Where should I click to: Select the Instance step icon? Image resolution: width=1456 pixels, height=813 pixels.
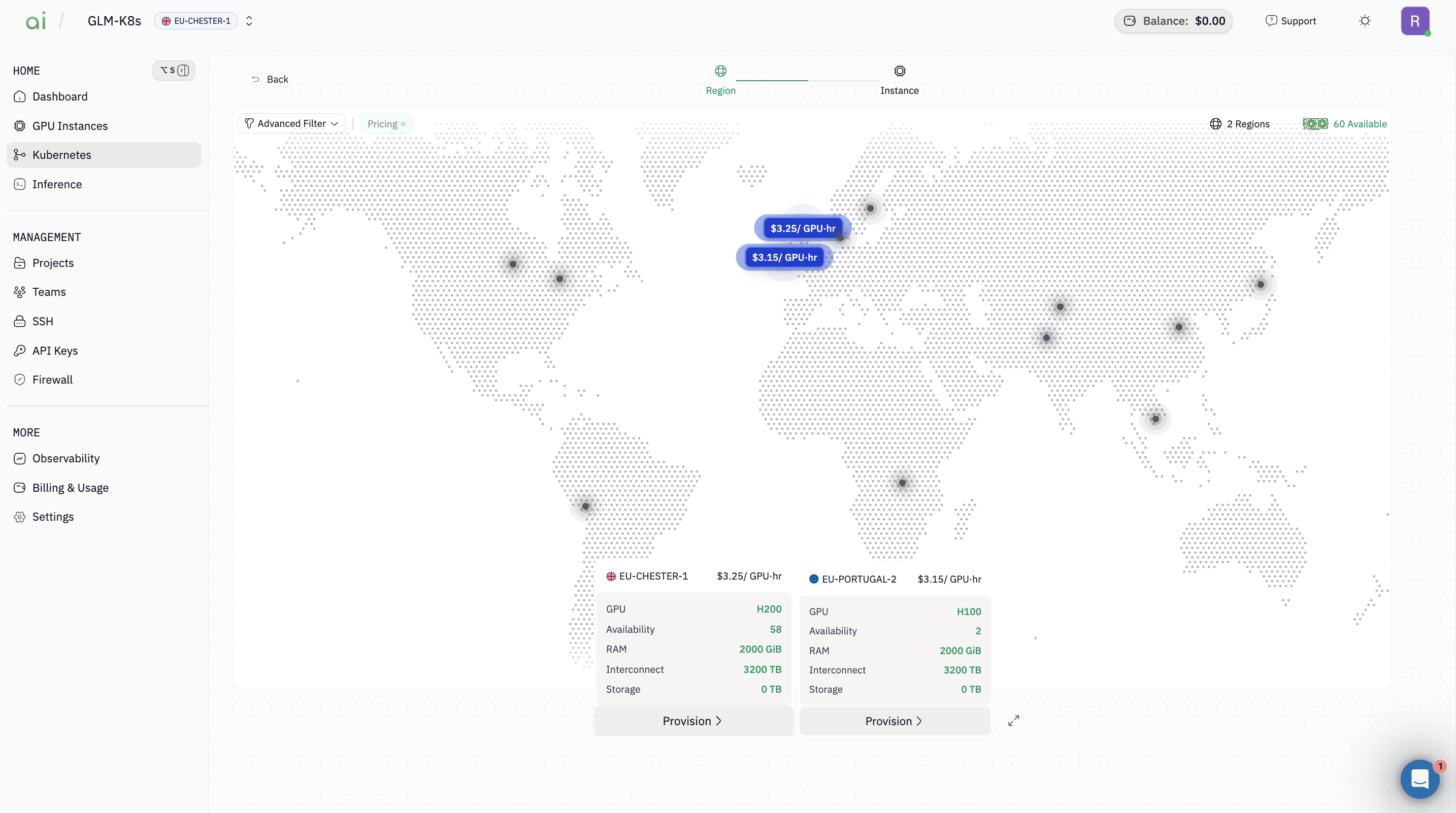coord(899,71)
